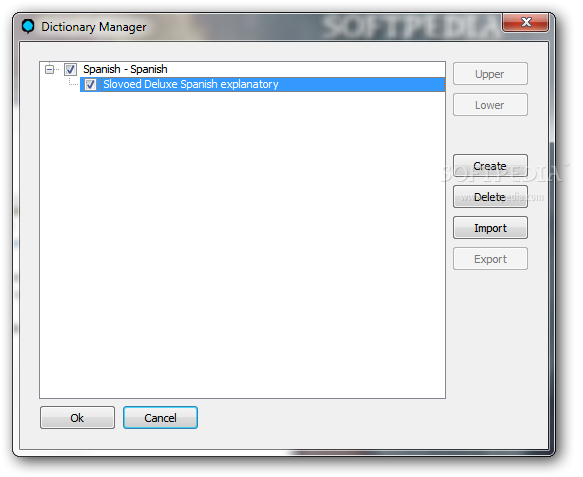Click the Lower button

[490, 105]
